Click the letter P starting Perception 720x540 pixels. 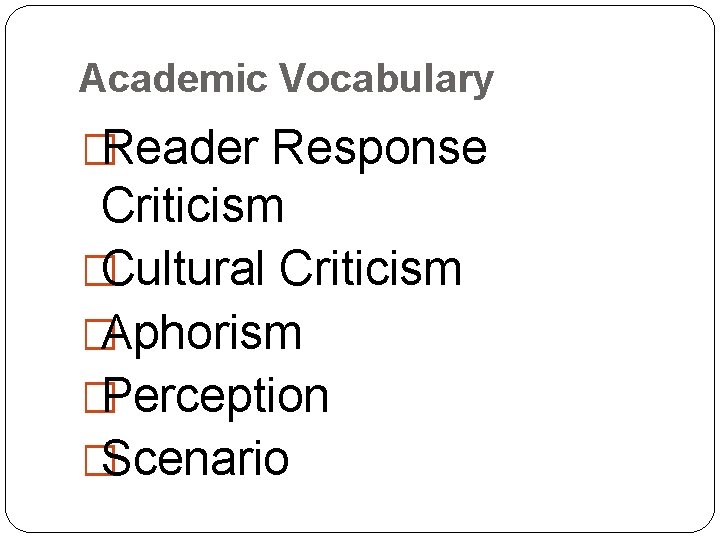pos(117,395)
